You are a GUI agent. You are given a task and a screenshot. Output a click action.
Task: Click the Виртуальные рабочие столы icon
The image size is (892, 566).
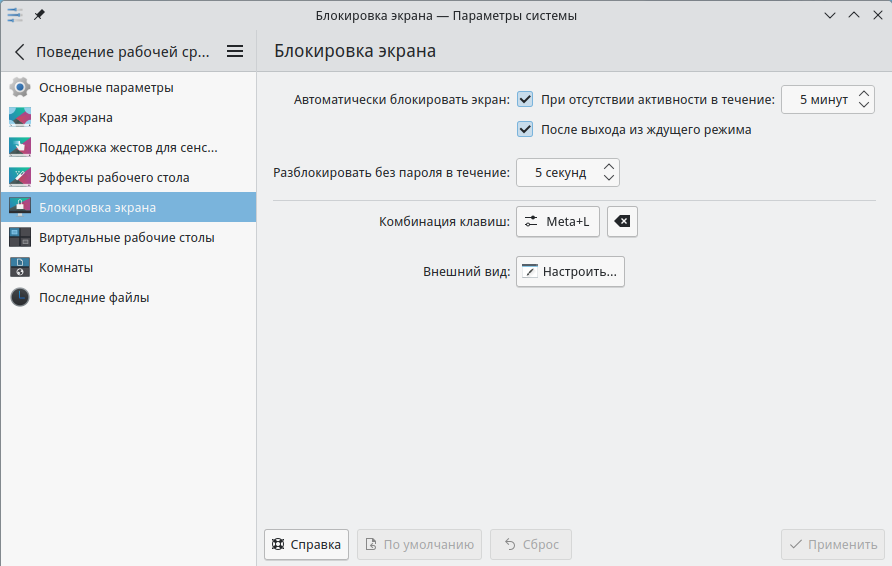tap(20, 237)
